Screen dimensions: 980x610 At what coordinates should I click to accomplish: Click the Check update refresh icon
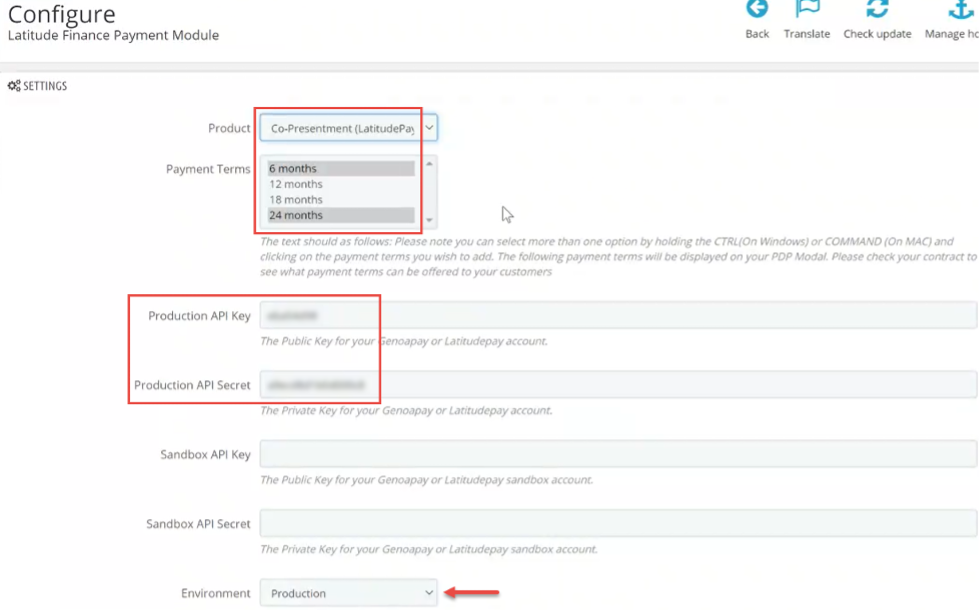[x=877, y=9]
